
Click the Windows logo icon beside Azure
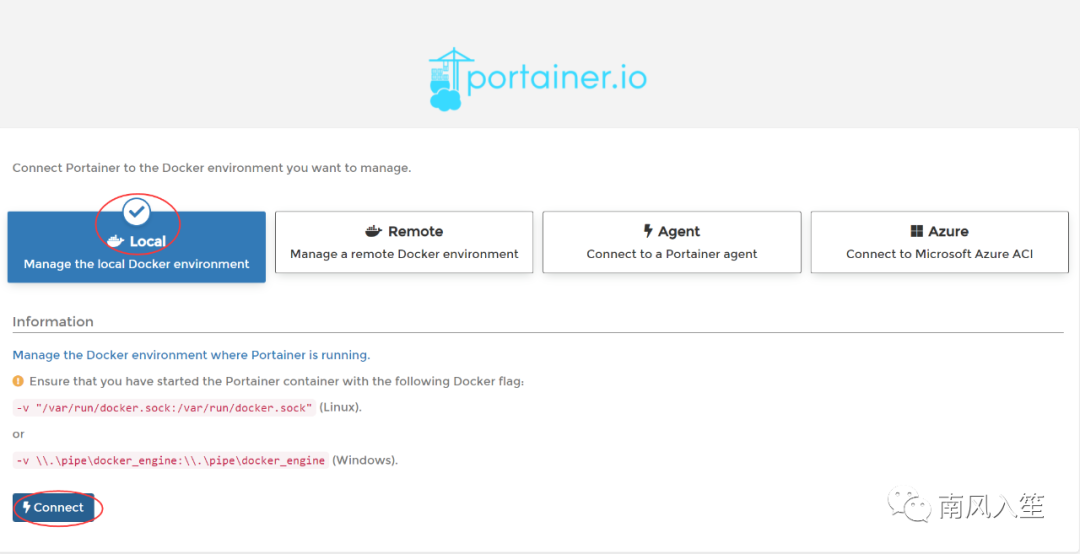click(x=917, y=231)
